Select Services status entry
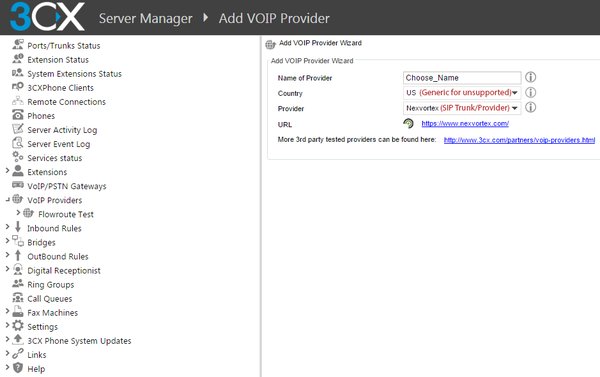This screenshot has width=600, height=377. pos(54,158)
